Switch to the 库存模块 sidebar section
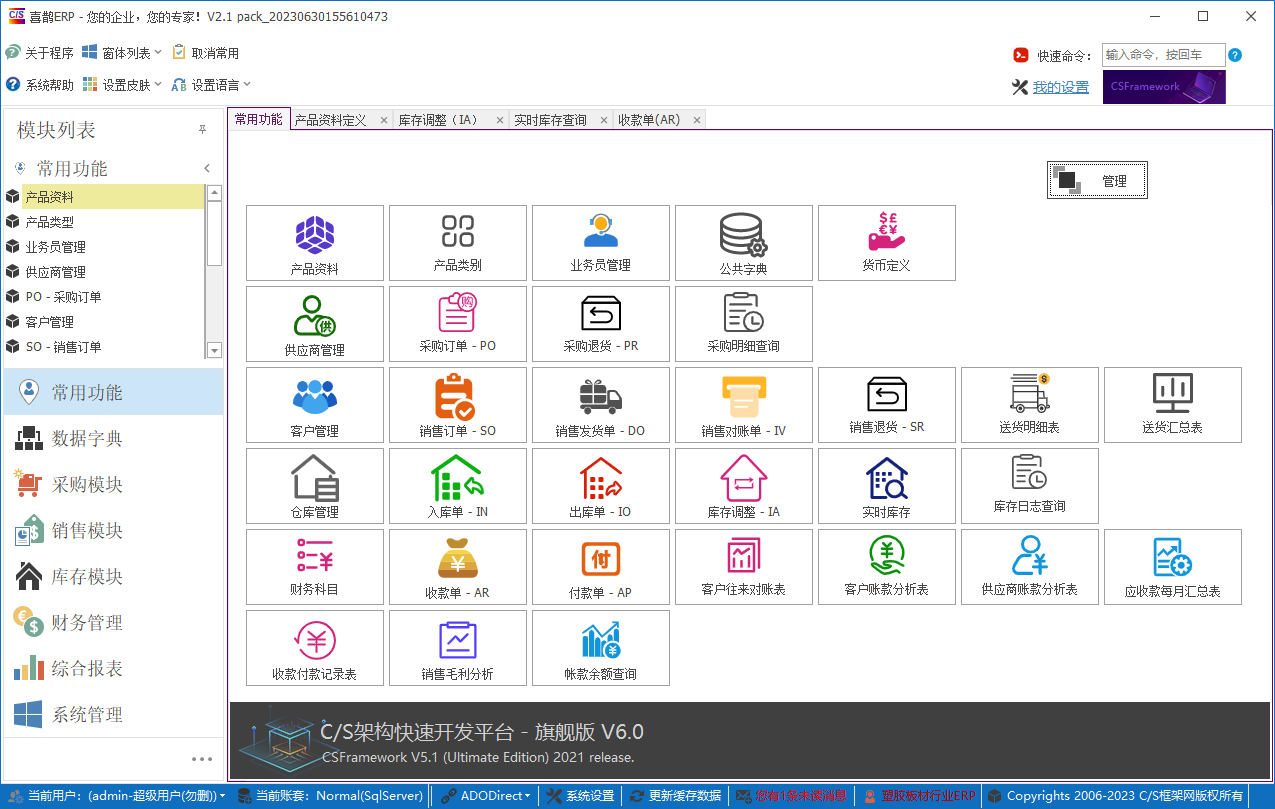Image resolution: width=1275 pixels, height=809 pixels. pyautogui.click(x=113, y=576)
